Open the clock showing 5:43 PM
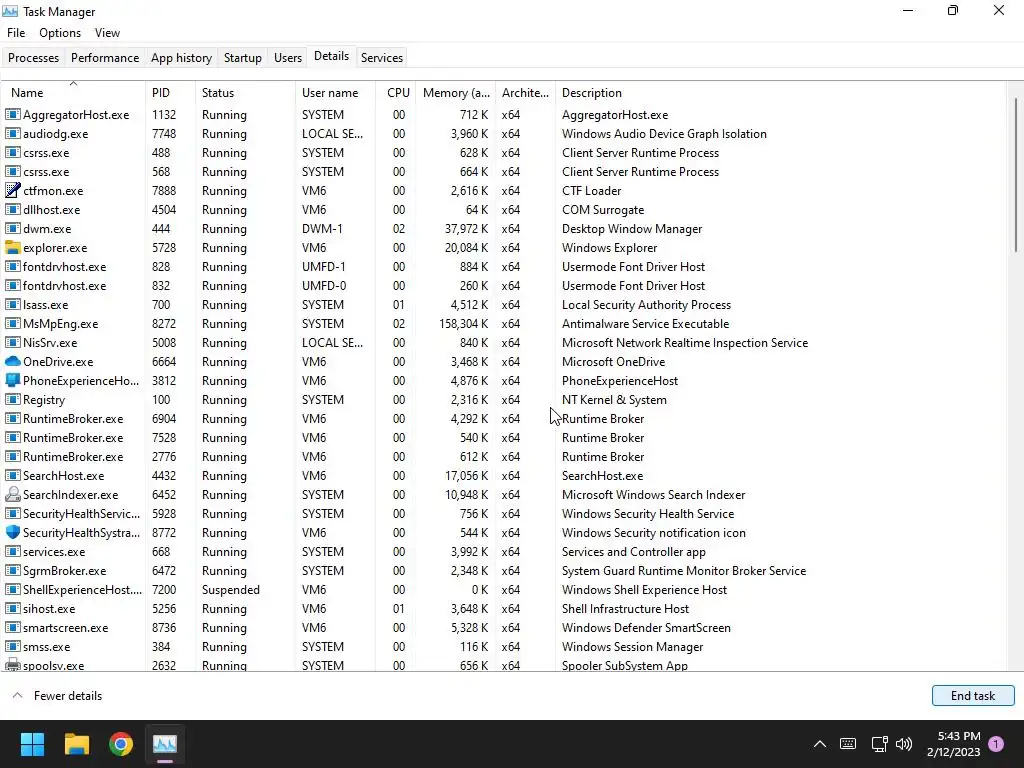The image size is (1024, 768). tap(953, 744)
